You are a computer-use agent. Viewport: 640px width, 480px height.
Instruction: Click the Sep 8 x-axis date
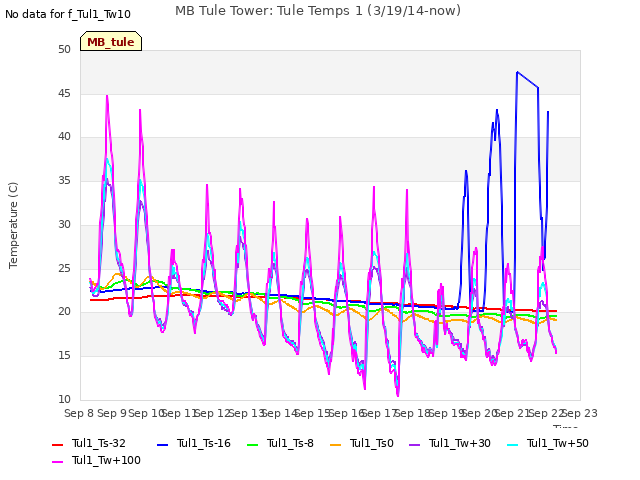[x=79, y=413]
